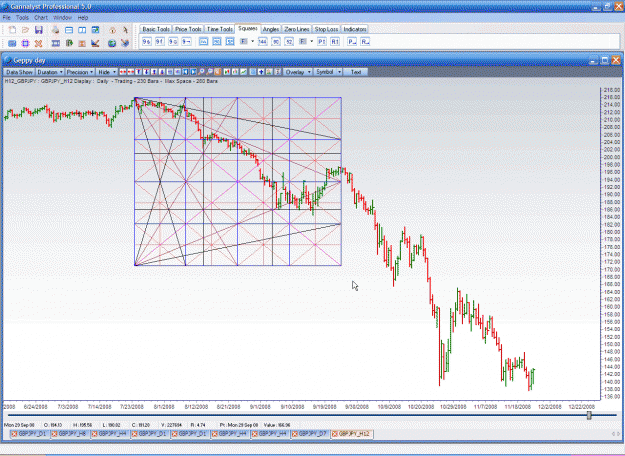Switch to the Price Tools tab

point(188,29)
